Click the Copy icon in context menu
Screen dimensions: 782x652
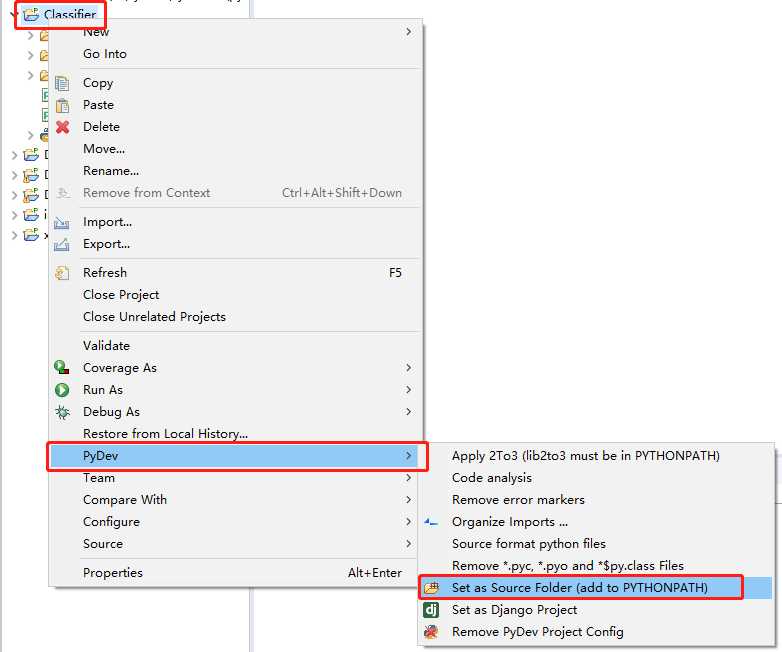point(62,83)
